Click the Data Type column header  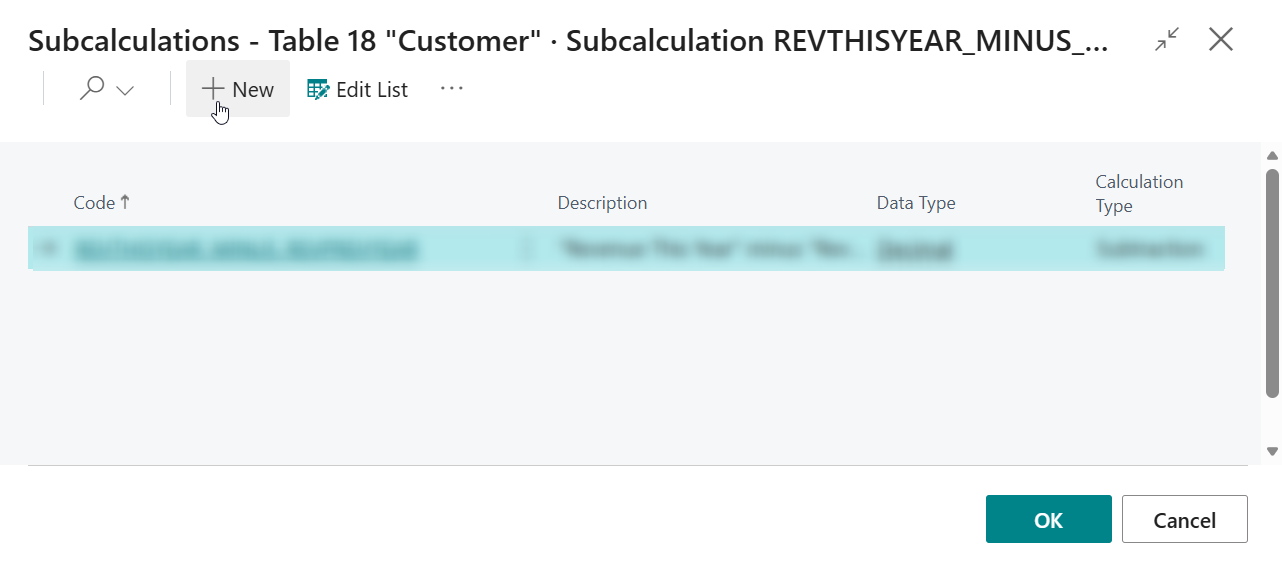915,203
